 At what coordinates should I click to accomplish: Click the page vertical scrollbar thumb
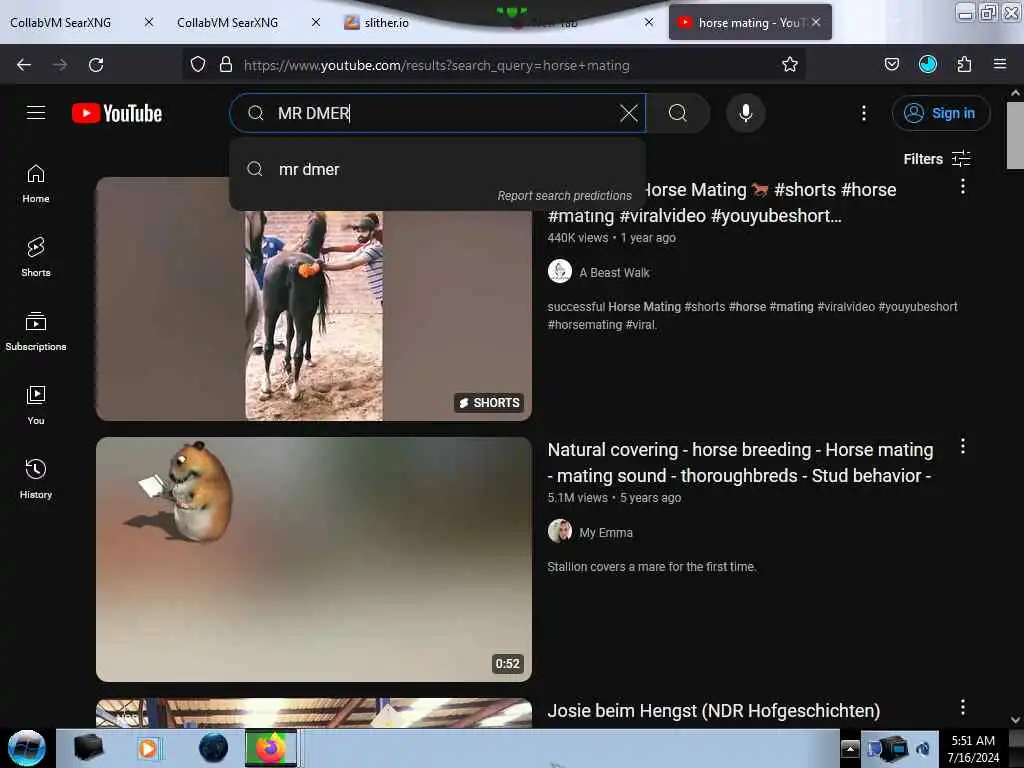(x=1015, y=135)
